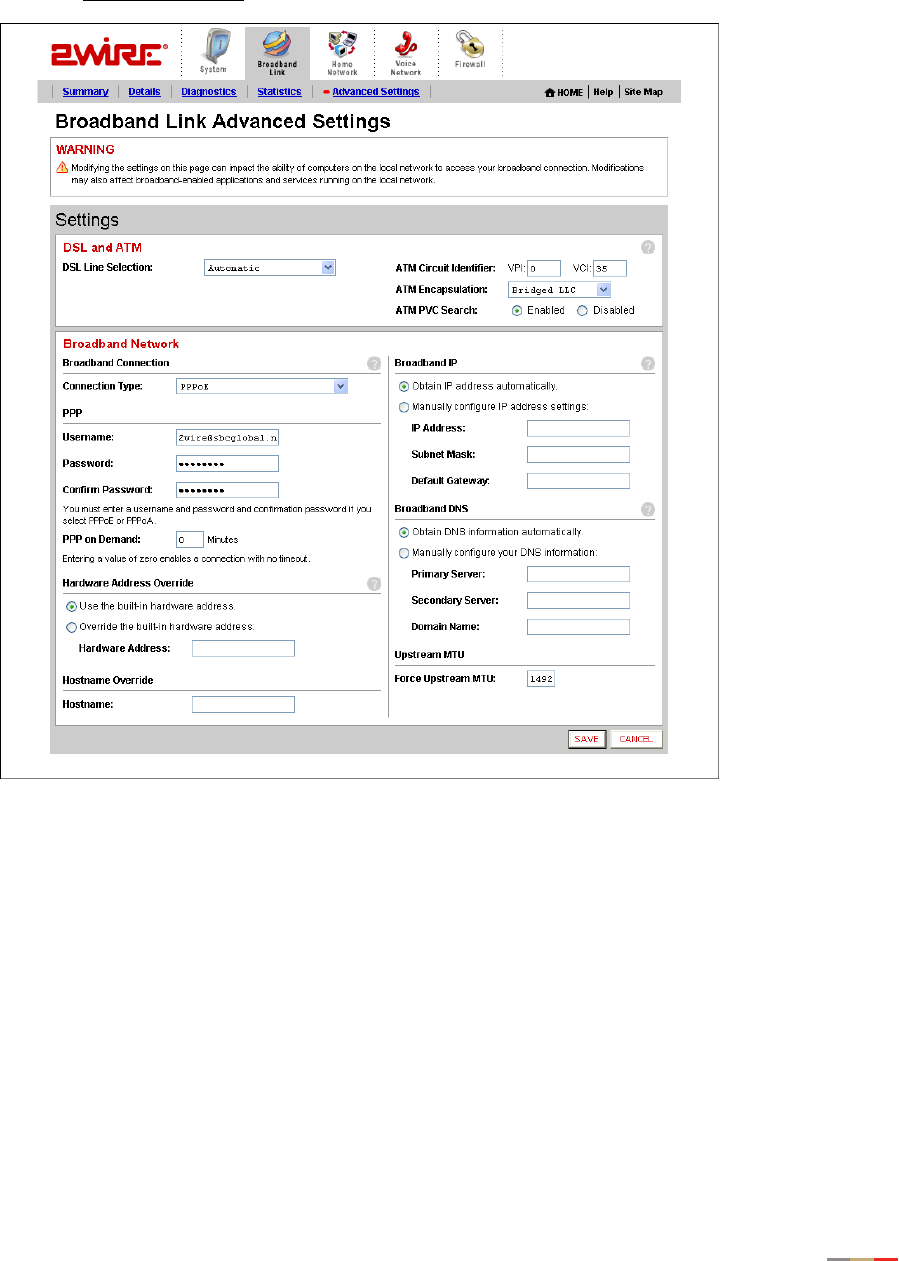The height and width of the screenshot is (1261, 899).
Task: Open the Home Network section icon
Action: tap(342, 52)
